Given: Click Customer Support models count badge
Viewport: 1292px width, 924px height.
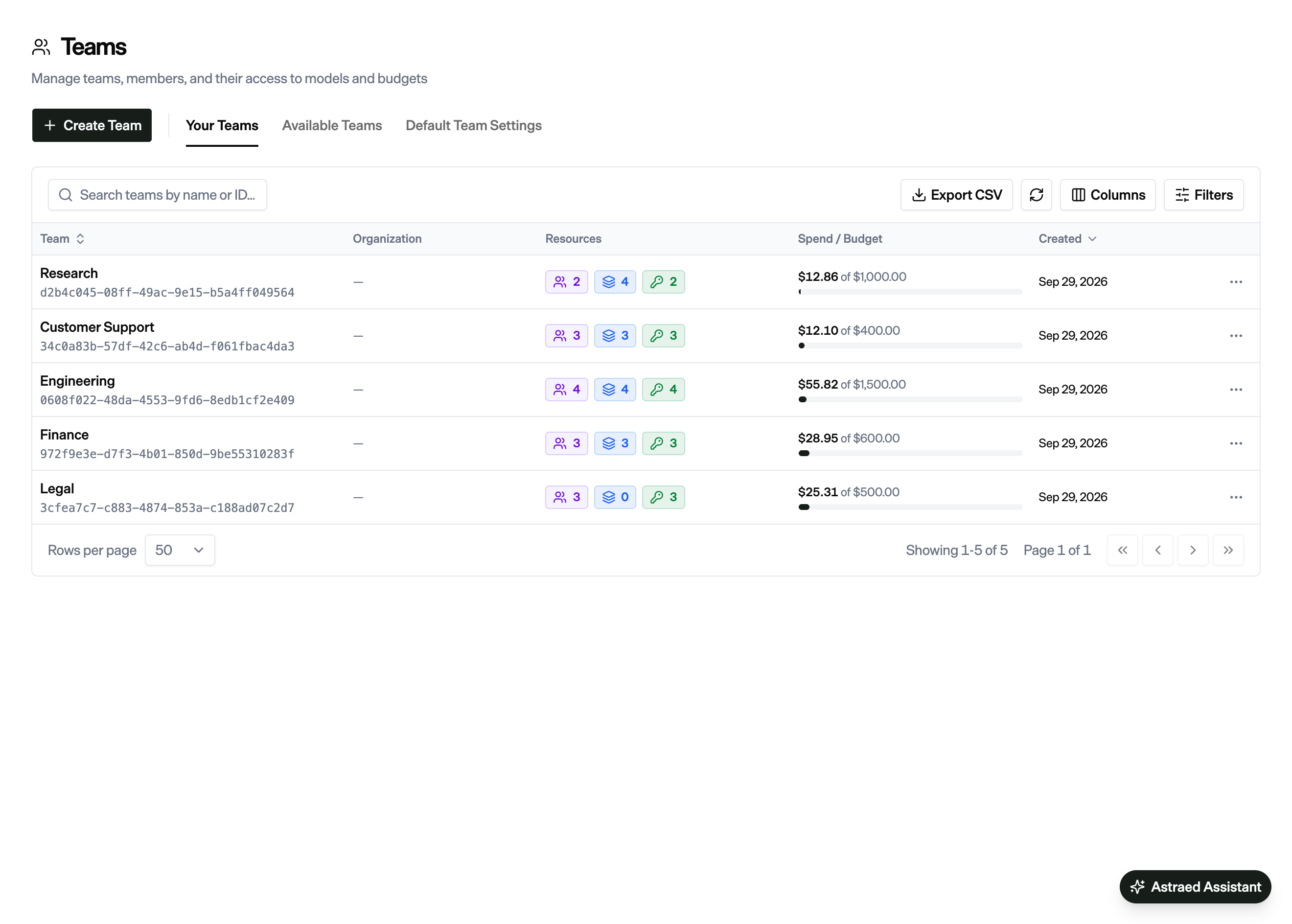Looking at the screenshot, I should (614, 336).
